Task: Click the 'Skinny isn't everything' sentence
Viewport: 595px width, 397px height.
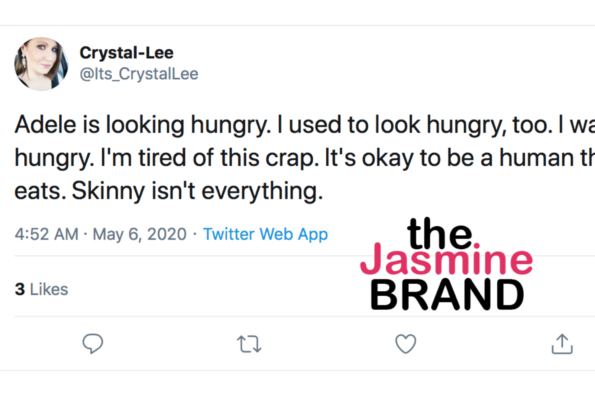Action: pyautogui.click(x=197, y=191)
